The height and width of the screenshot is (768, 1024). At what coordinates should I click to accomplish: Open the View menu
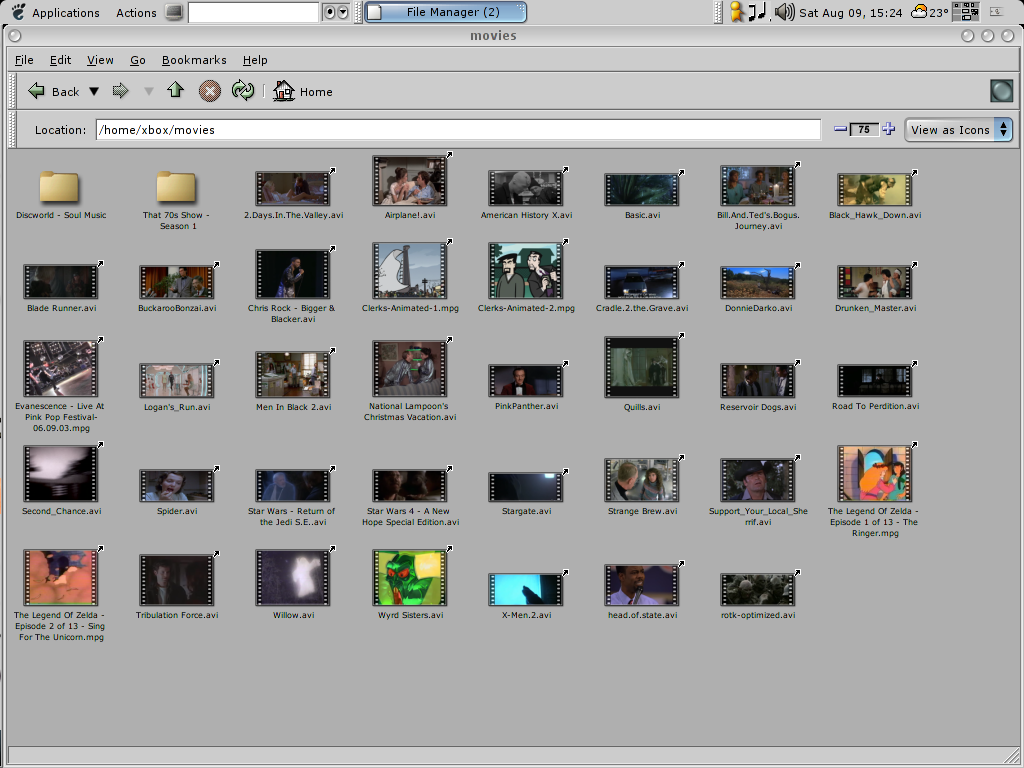(100, 60)
